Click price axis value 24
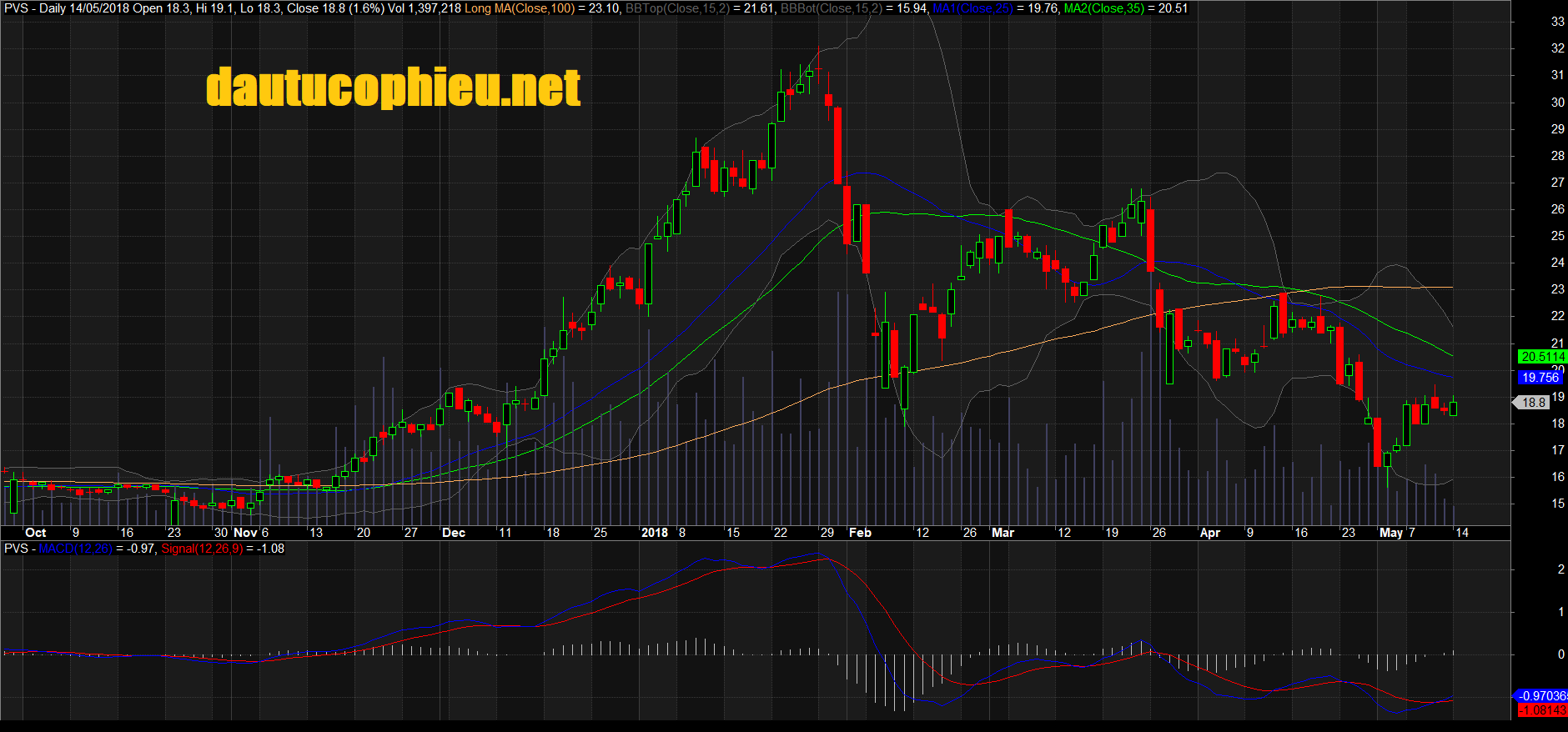 (1558, 263)
